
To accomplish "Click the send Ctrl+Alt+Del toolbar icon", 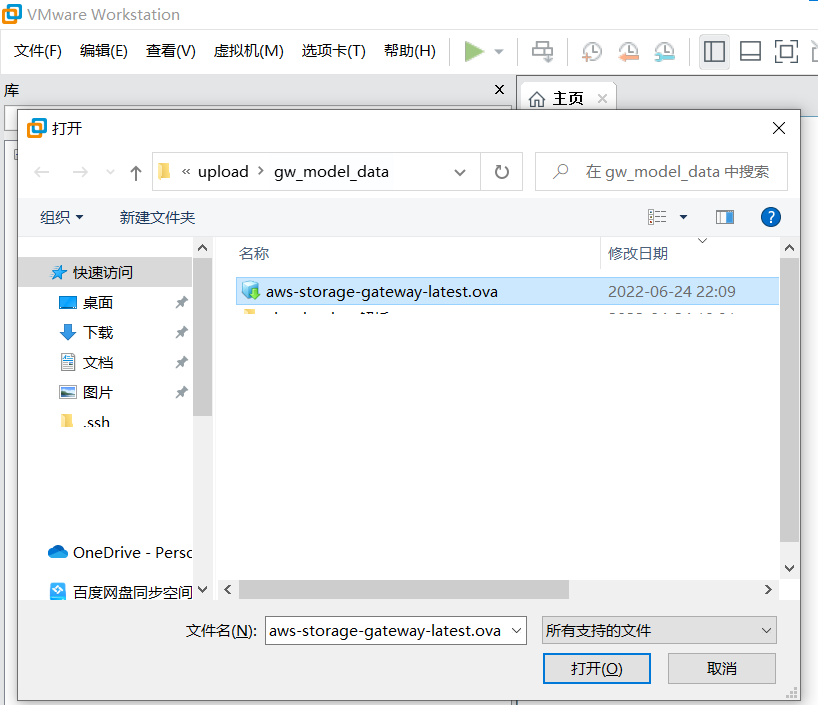I will pyautogui.click(x=543, y=52).
